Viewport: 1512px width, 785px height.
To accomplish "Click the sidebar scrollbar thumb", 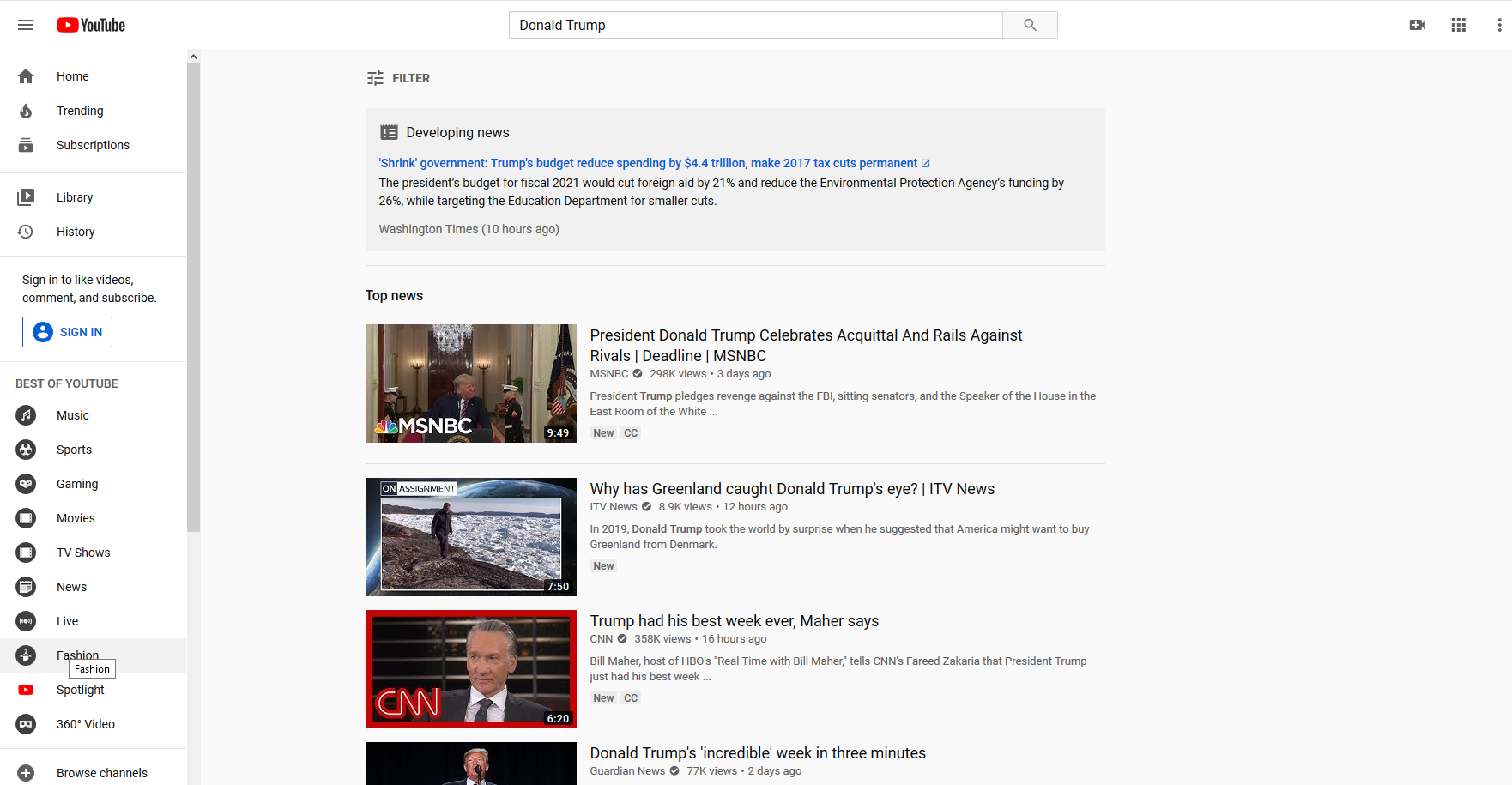I will click(x=194, y=297).
